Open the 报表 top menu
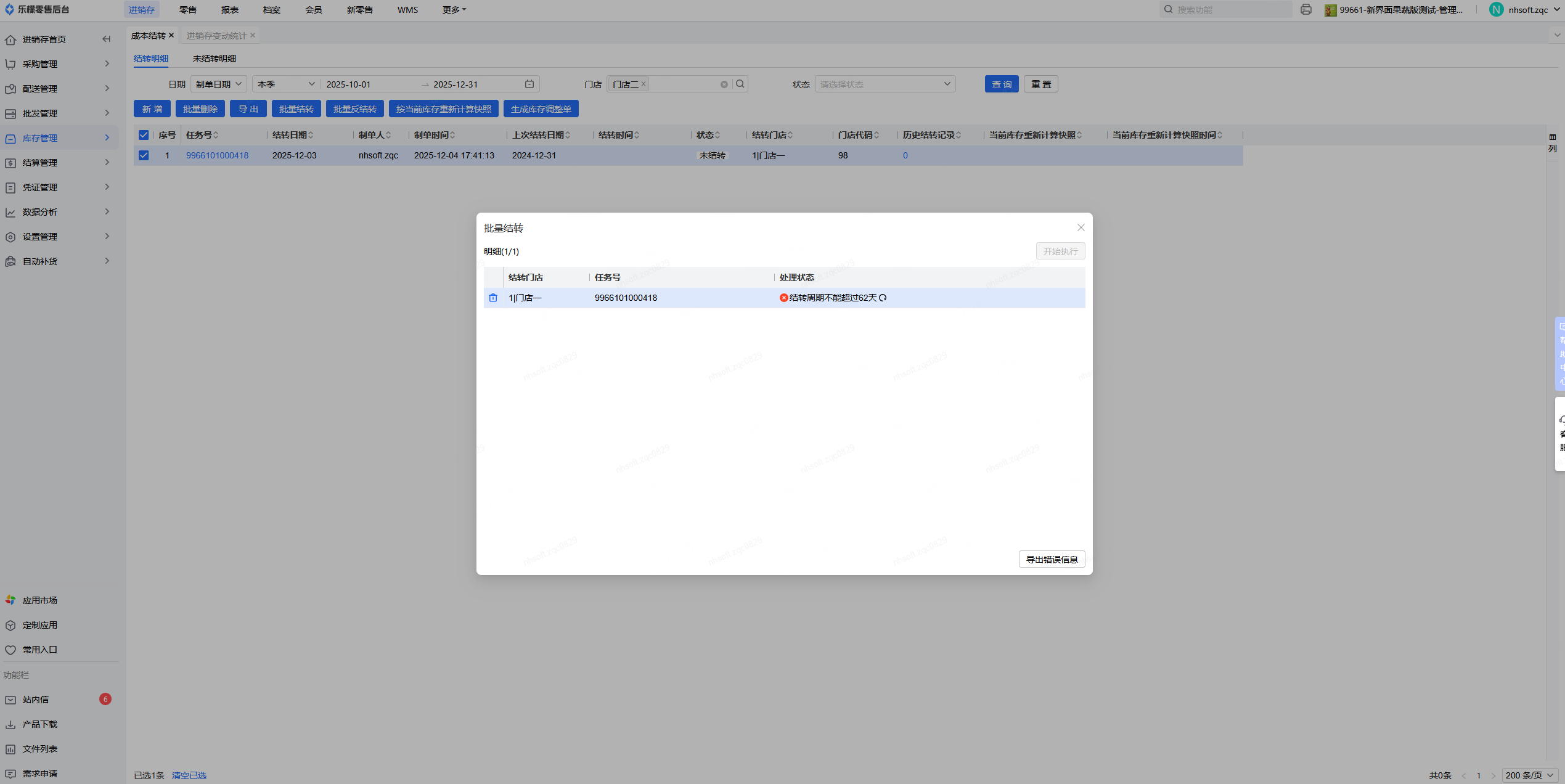Viewport: 1565px width, 784px height. [x=229, y=10]
